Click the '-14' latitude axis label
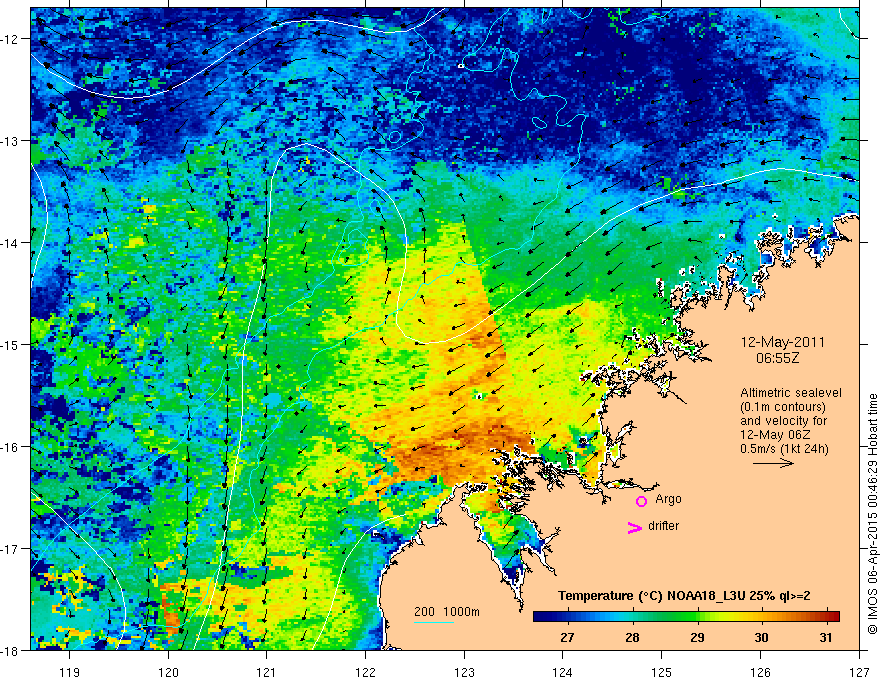This screenshot has height=680, width=880. pyautogui.click(x=11, y=243)
